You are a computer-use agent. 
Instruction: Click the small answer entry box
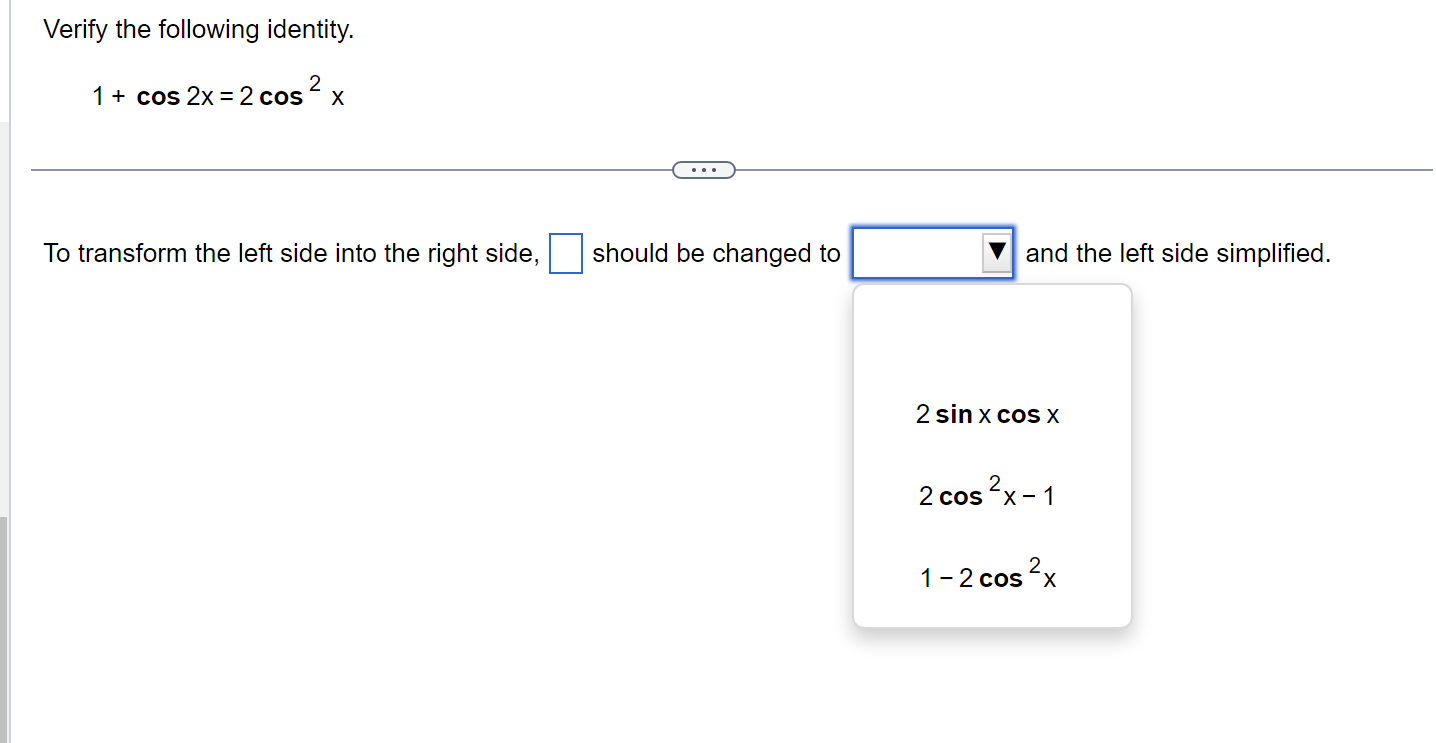[x=565, y=253]
